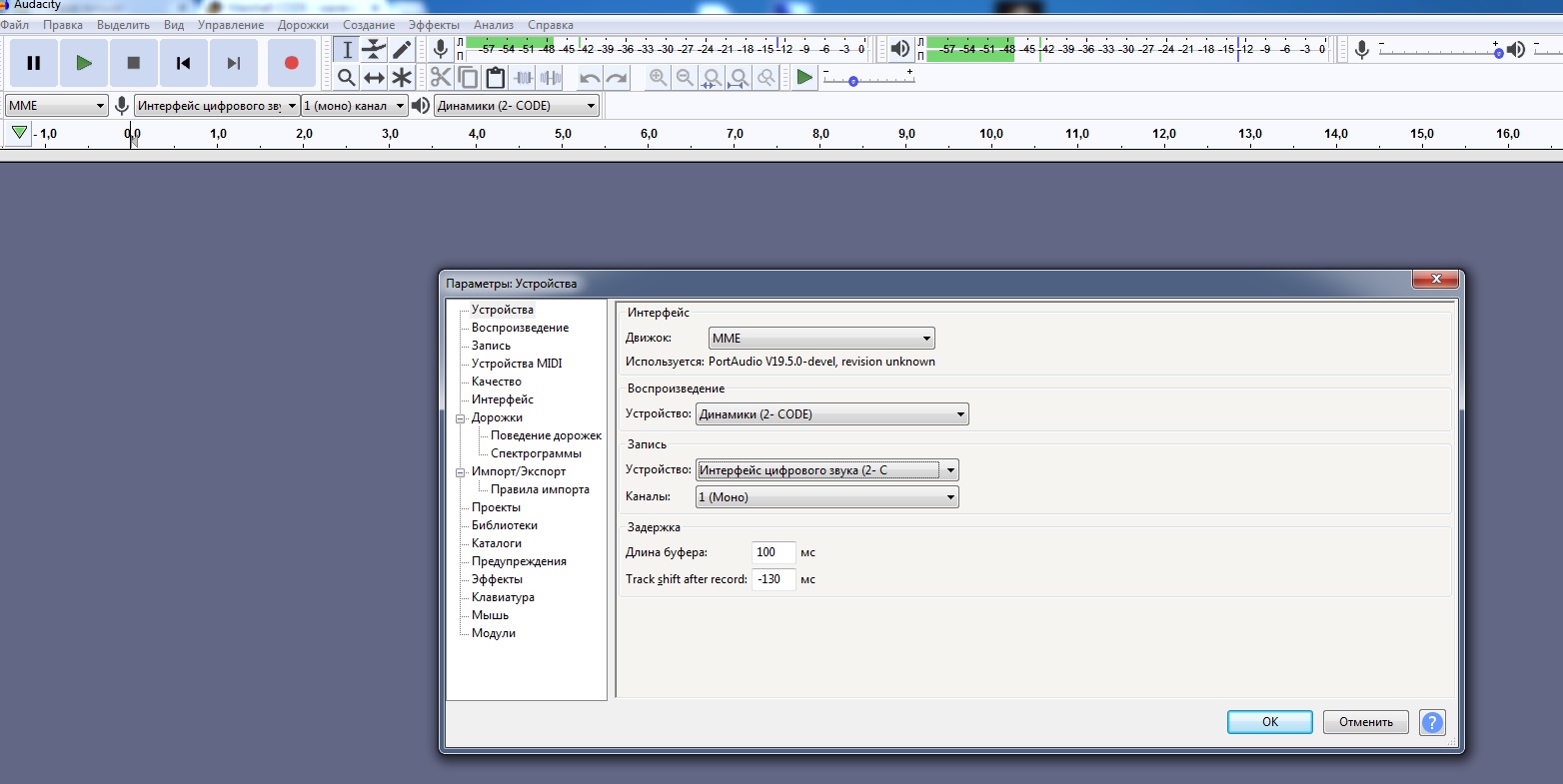1563x784 pixels.
Task: Open the MME audio host dropdown in toolbar
Action: pos(56,106)
